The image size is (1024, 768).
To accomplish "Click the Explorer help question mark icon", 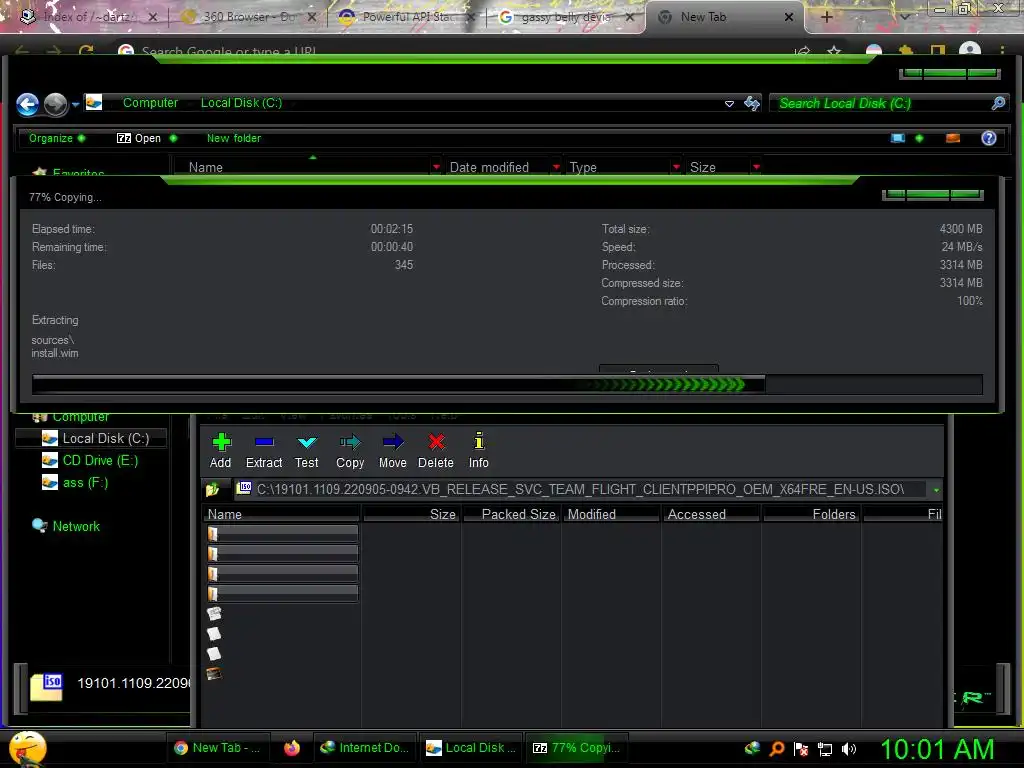I will pyautogui.click(x=989, y=138).
